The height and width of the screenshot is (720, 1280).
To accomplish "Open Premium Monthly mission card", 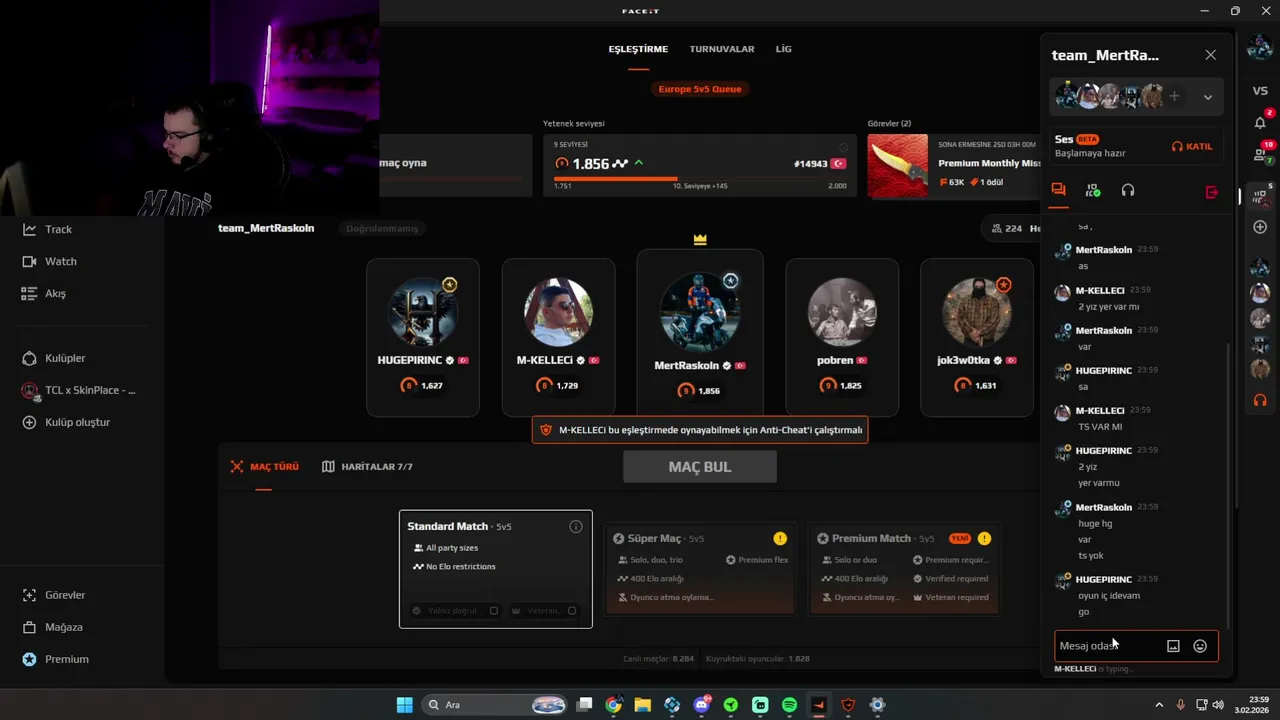I will click(955, 165).
